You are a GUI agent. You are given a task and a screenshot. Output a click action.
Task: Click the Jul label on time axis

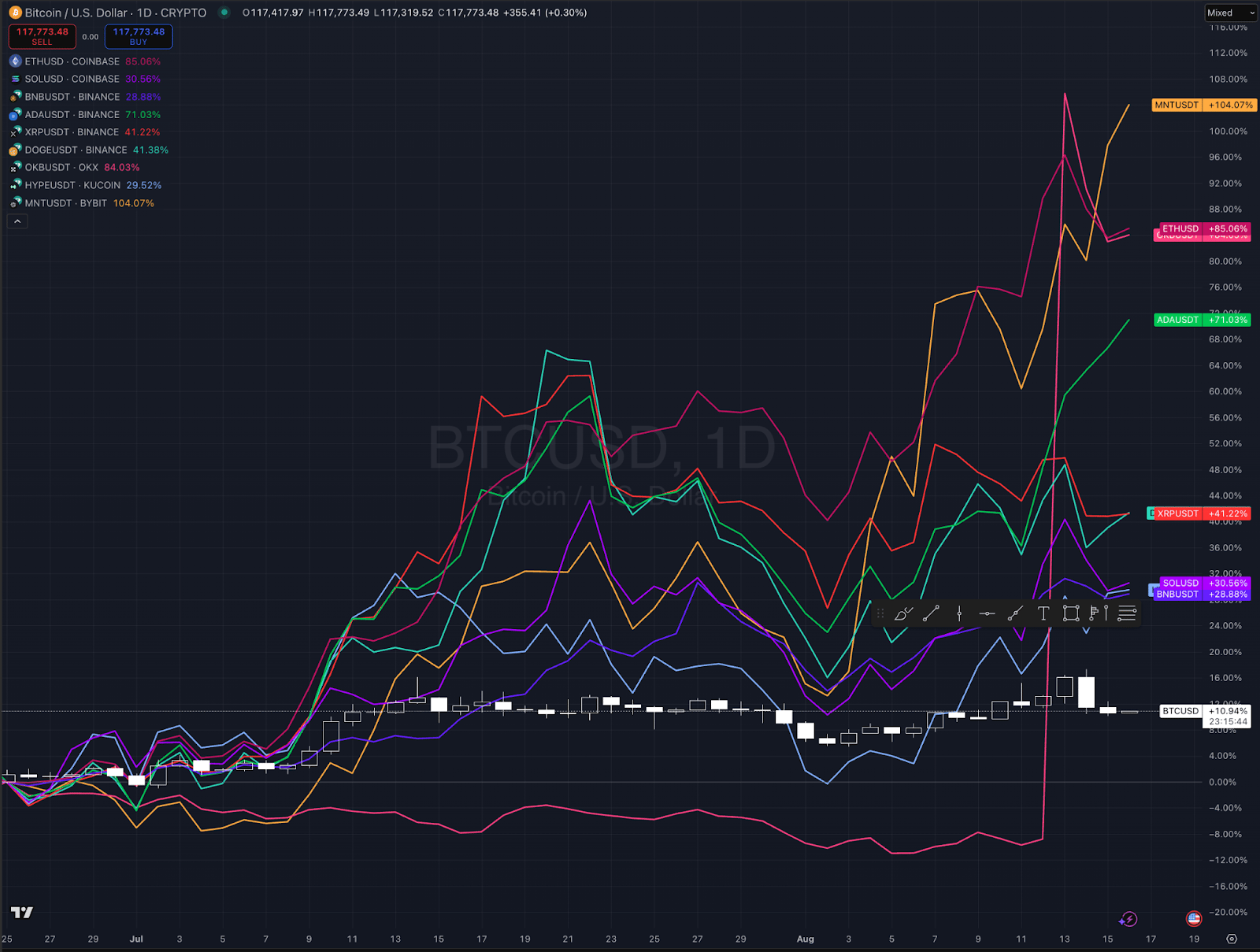(136, 939)
